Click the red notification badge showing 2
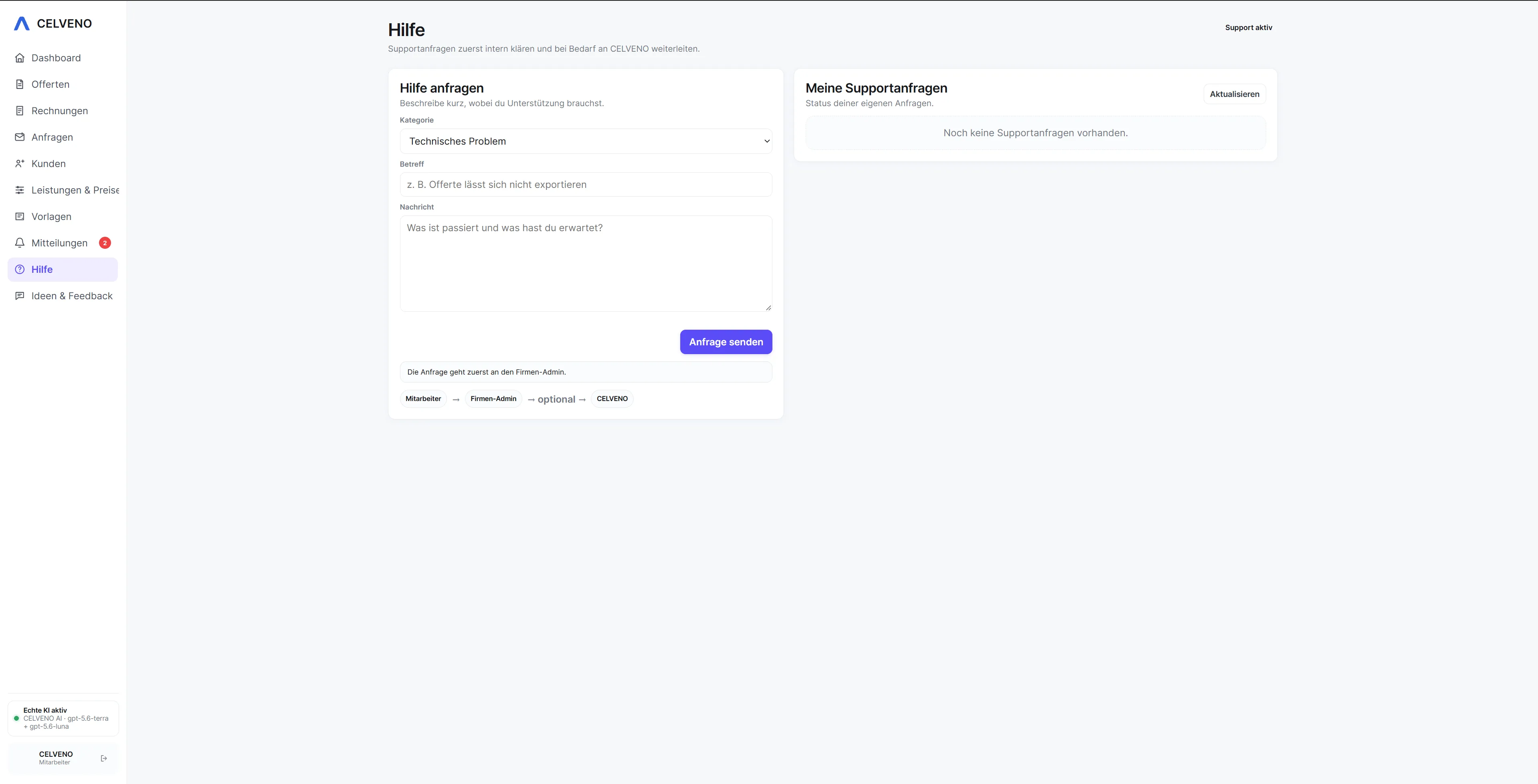 tap(105, 243)
